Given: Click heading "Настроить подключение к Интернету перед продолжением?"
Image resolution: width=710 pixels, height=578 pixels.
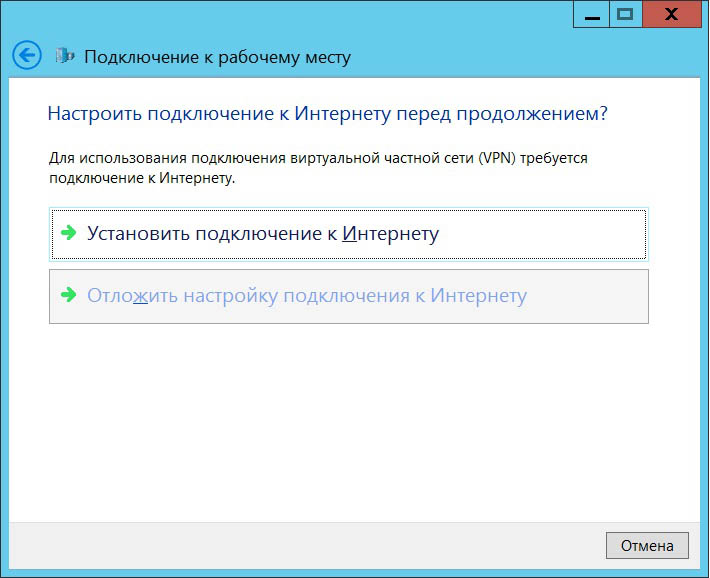Looking at the screenshot, I should pos(327,113).
